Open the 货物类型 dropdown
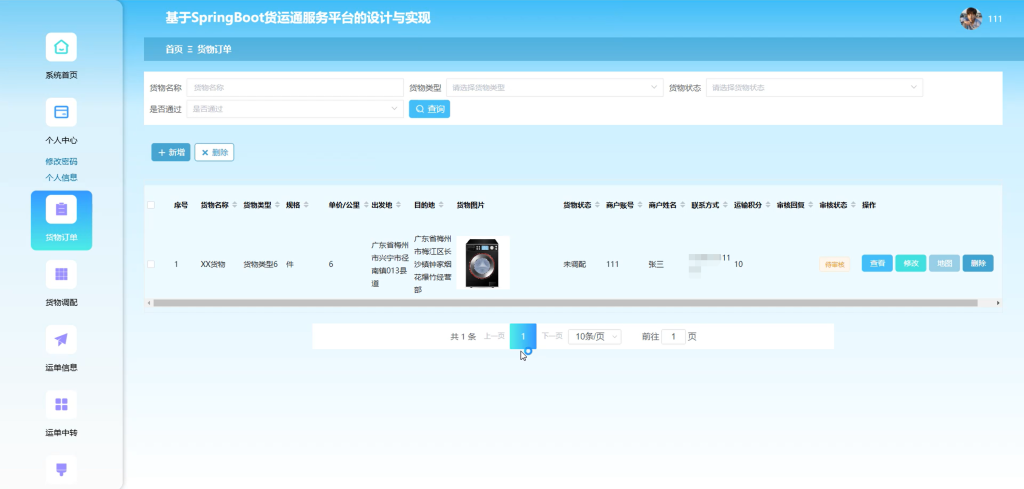 coord(554,87)
